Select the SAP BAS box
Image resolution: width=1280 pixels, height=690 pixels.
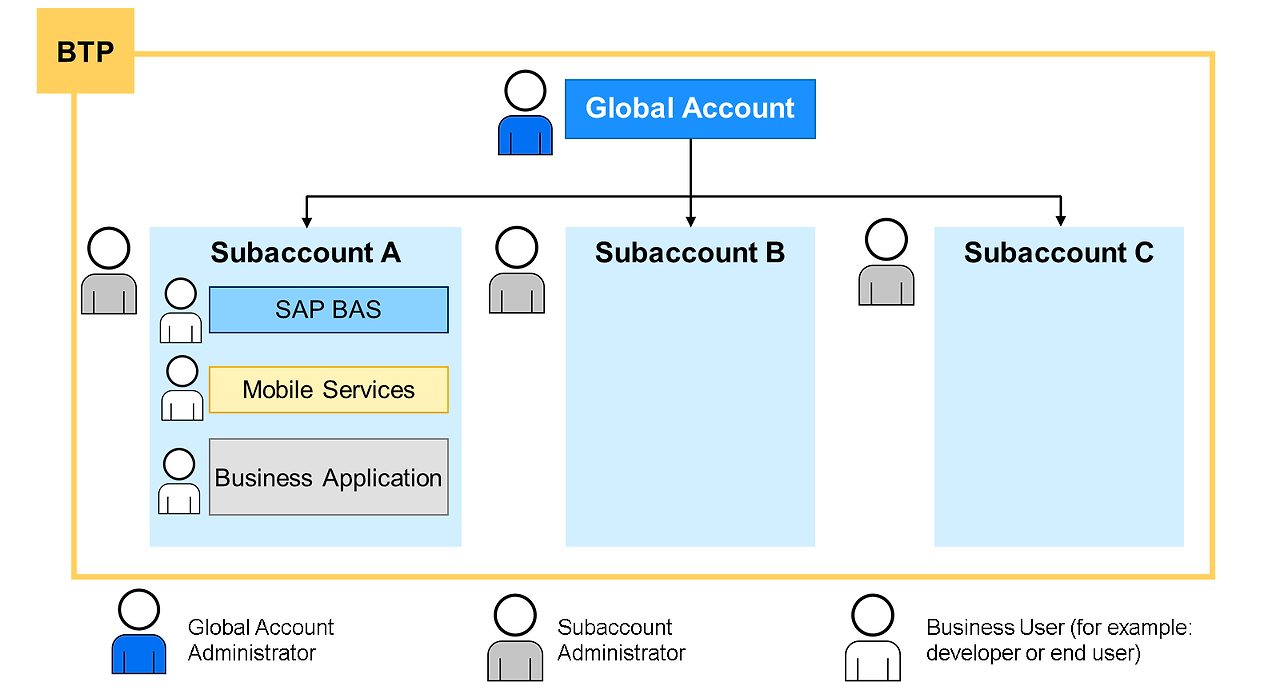329,310
